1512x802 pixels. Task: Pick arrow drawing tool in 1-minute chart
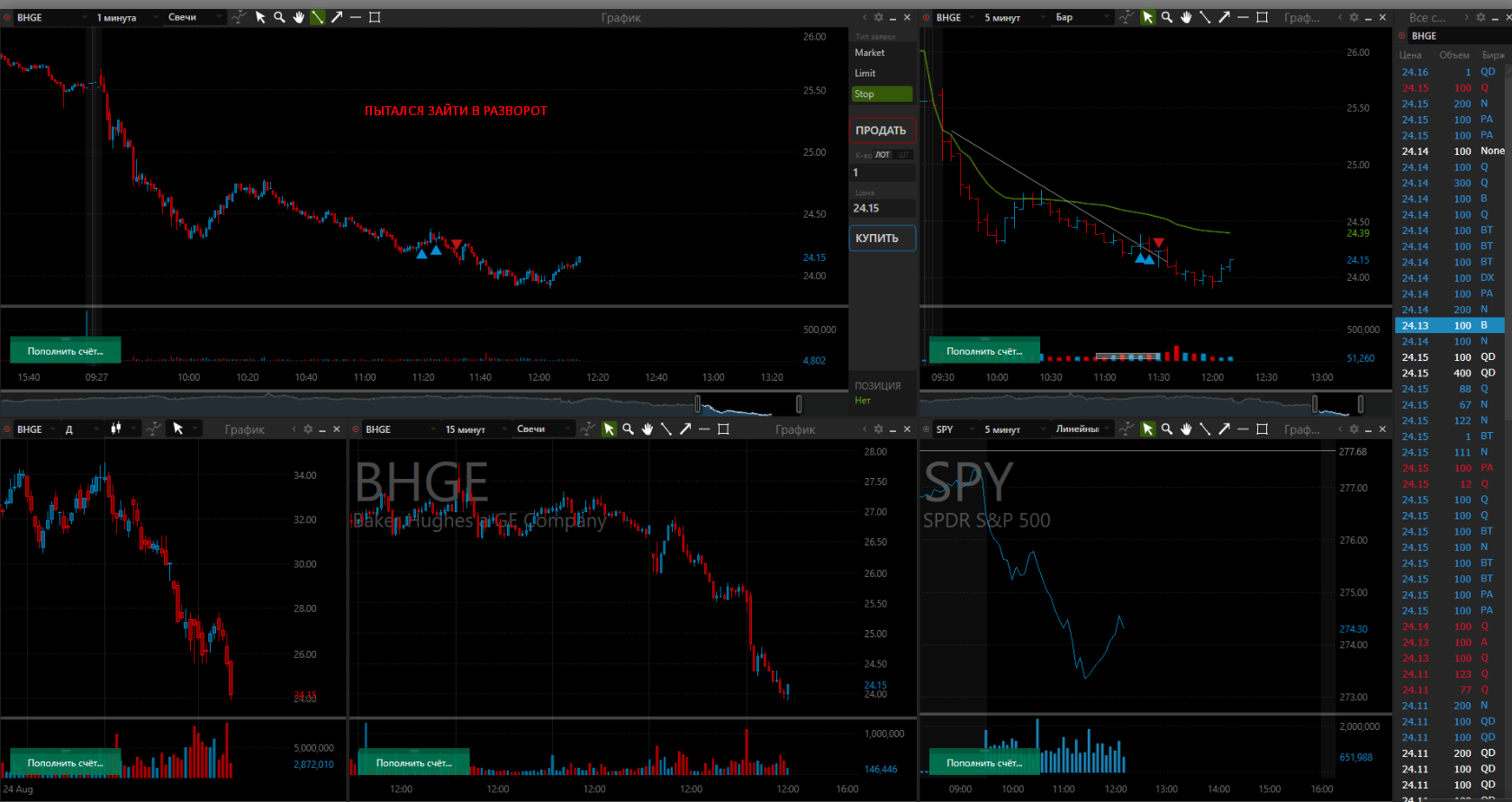coord(337,17)
